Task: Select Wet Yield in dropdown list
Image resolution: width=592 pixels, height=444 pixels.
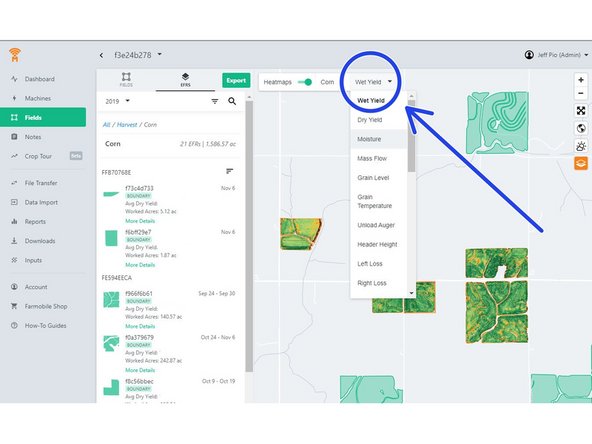Action: tap(379, 101)
